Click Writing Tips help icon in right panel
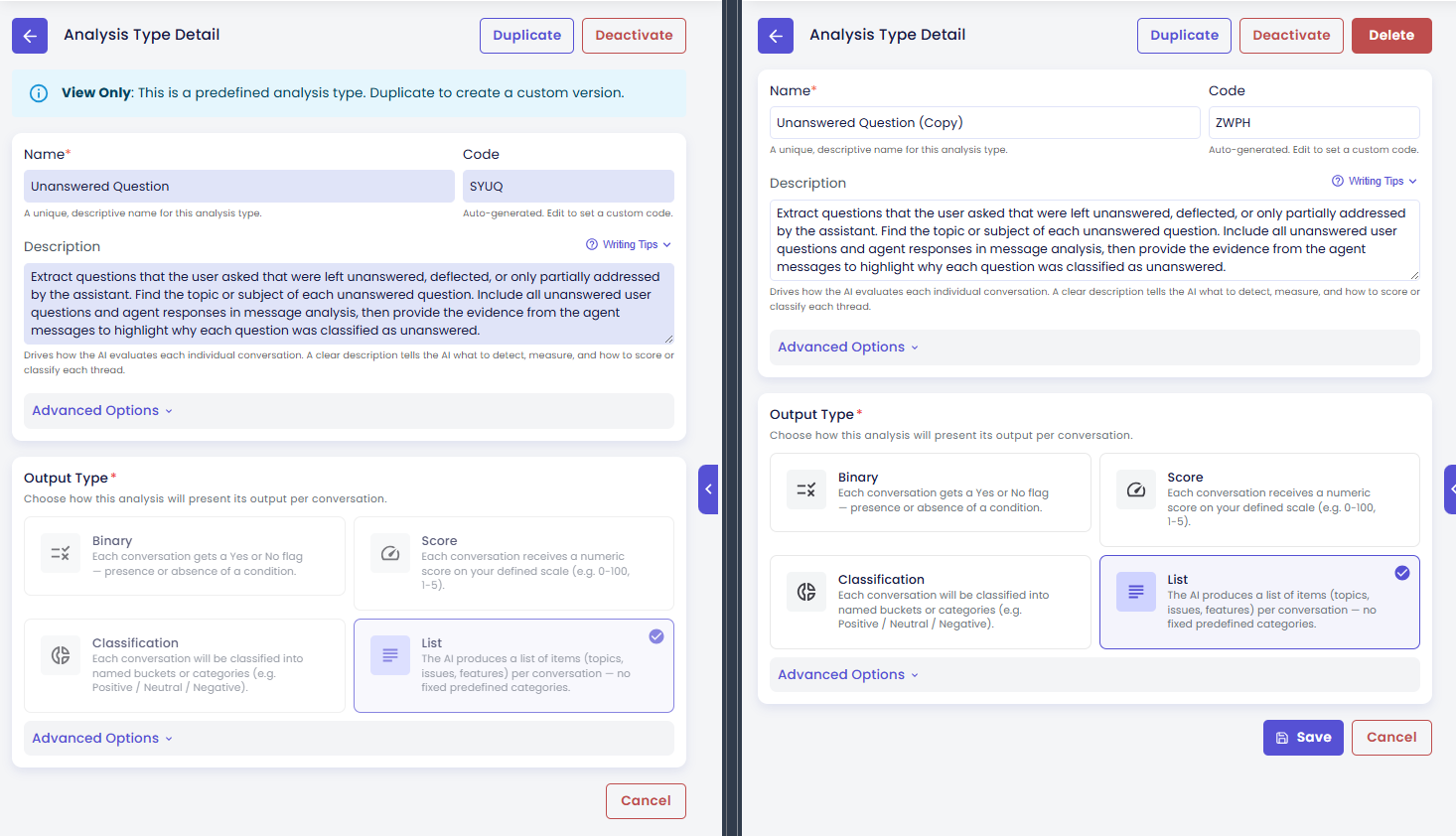 pyautogui.click(x=1338, y=181)
